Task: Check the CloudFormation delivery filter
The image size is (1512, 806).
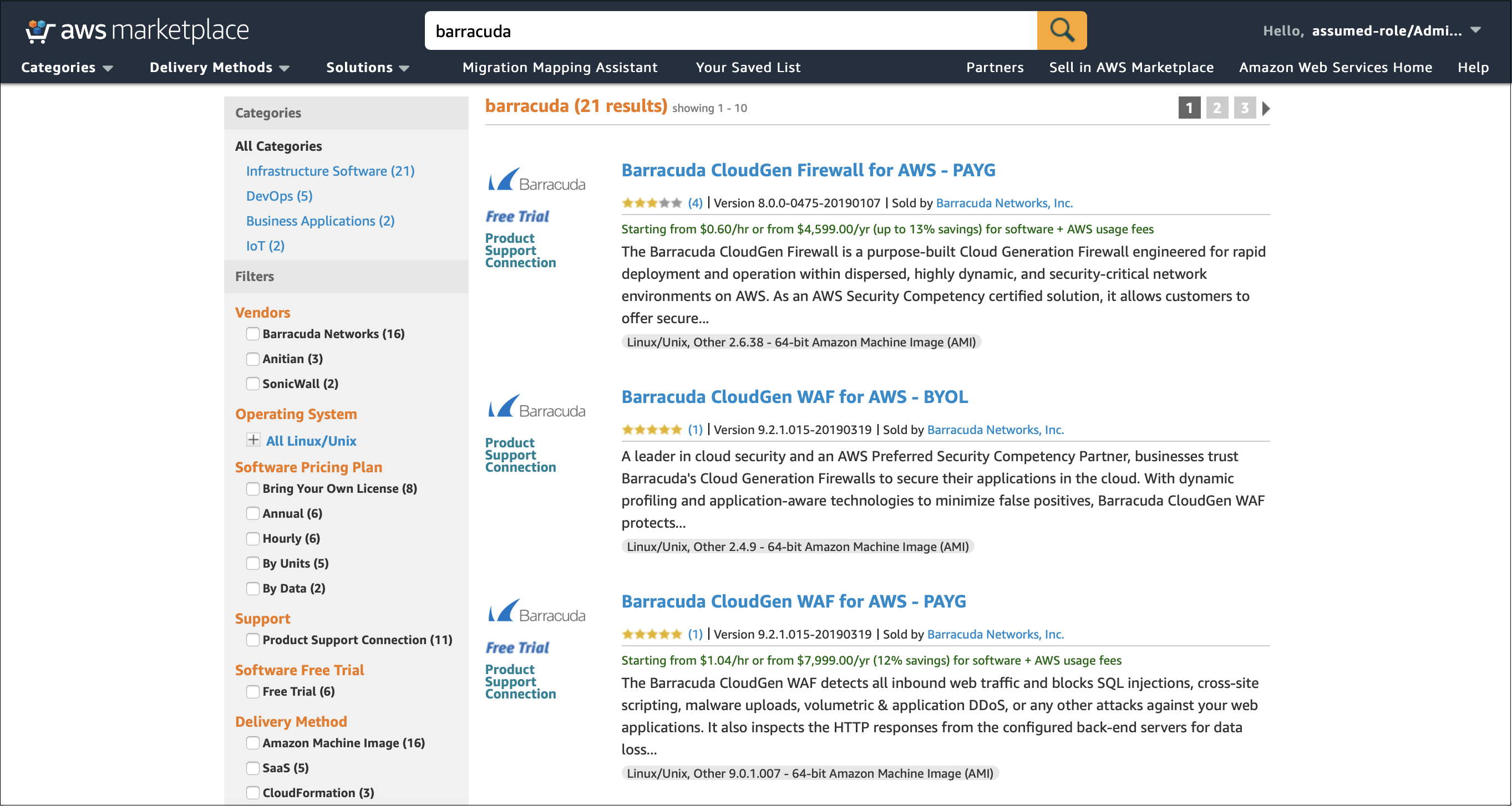Action: coord(252,793)
